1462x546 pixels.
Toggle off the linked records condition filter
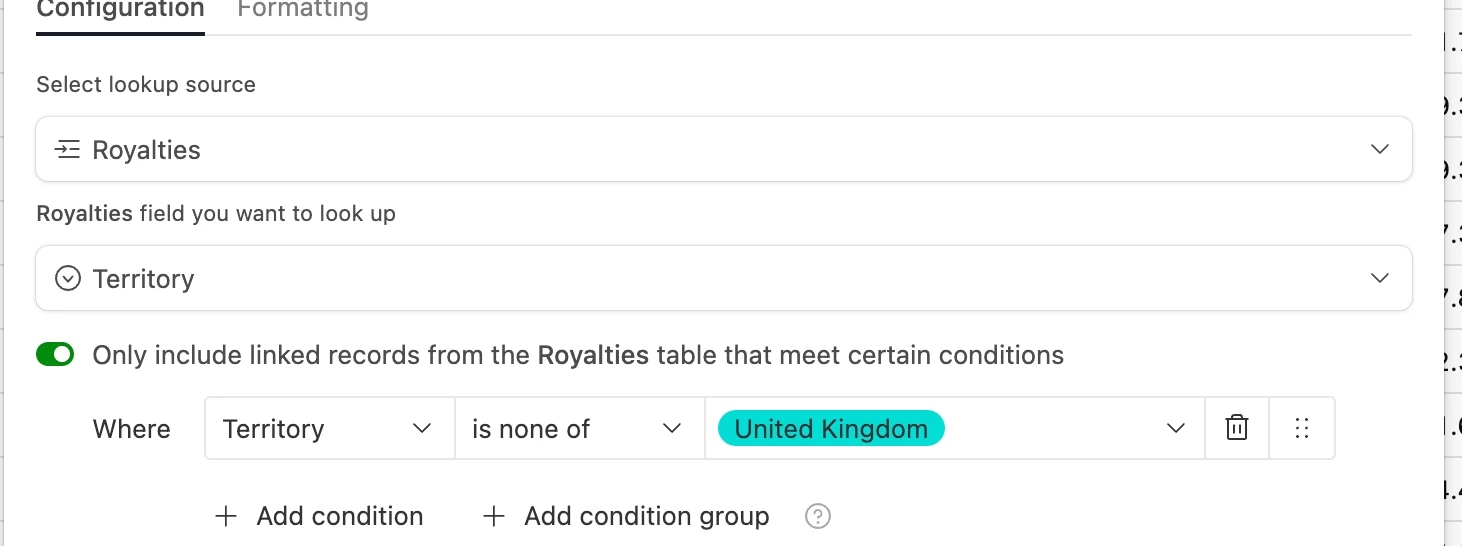tap(55, 354)
